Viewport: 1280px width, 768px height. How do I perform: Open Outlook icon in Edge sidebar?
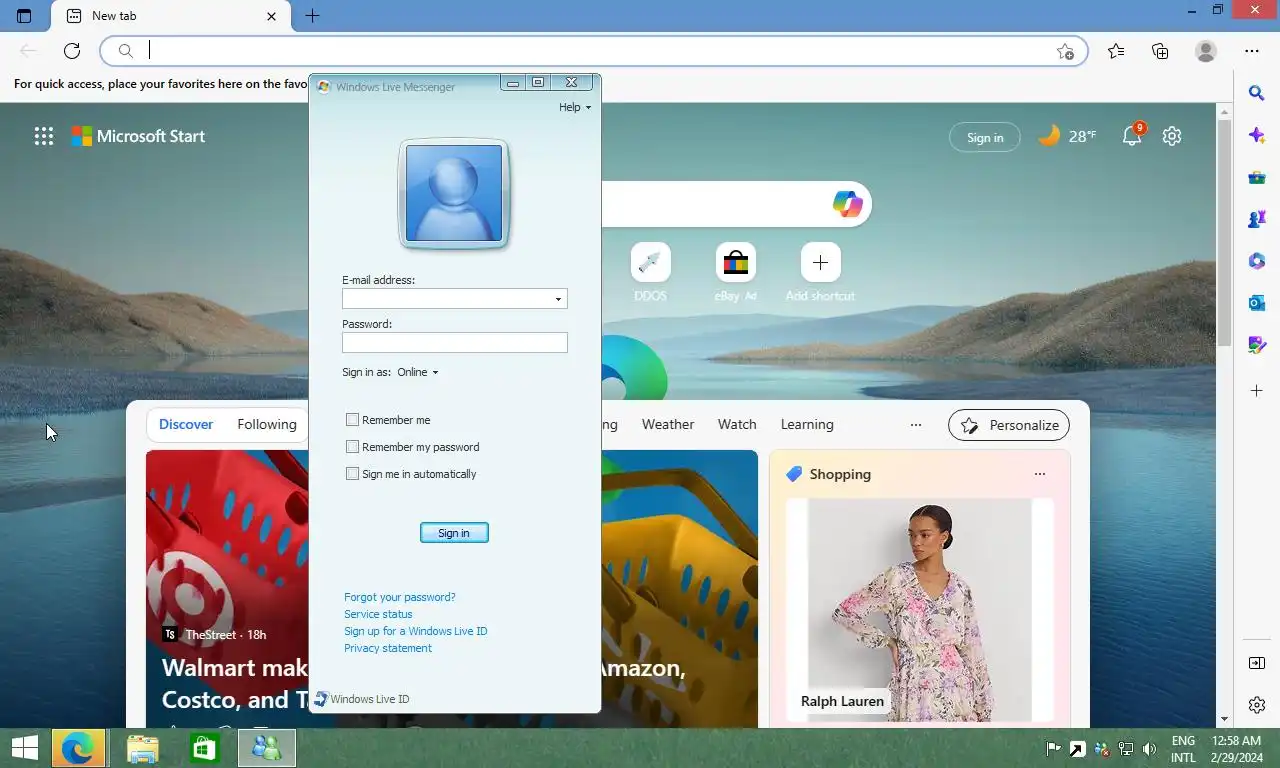click(1257, 303)
